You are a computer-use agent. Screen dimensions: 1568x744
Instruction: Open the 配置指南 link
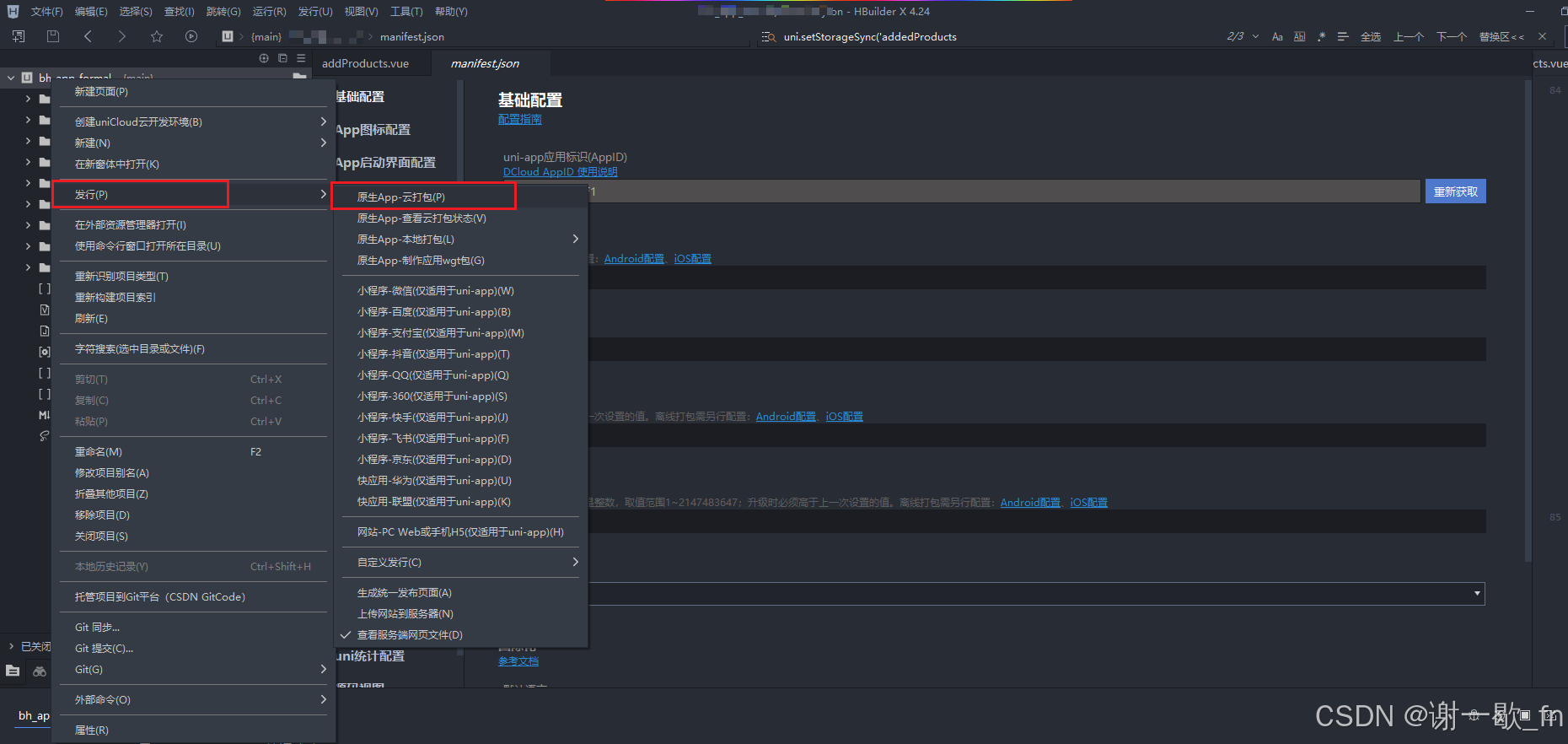[519, 120]
